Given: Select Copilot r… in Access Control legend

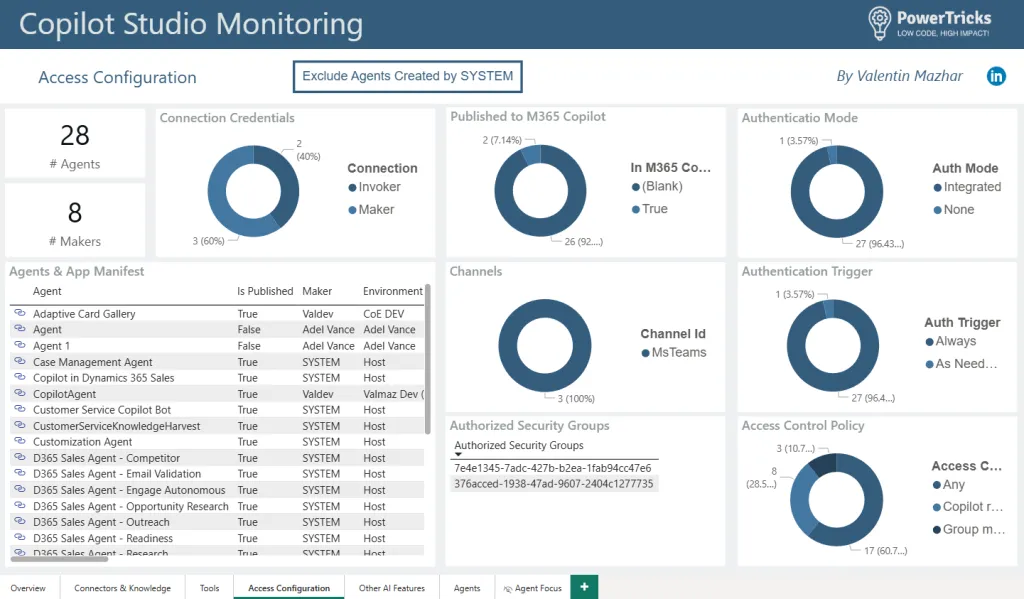Looking at the screenshot, I should (968, 507).
